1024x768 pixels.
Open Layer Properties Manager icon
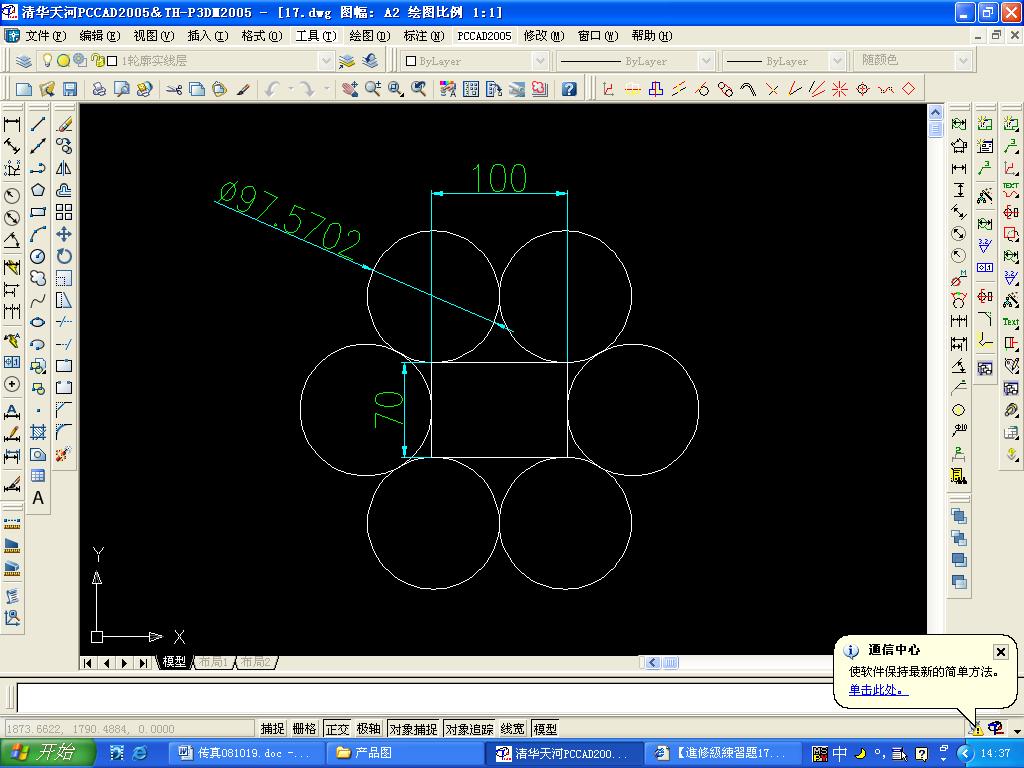(x=24, y=61)
